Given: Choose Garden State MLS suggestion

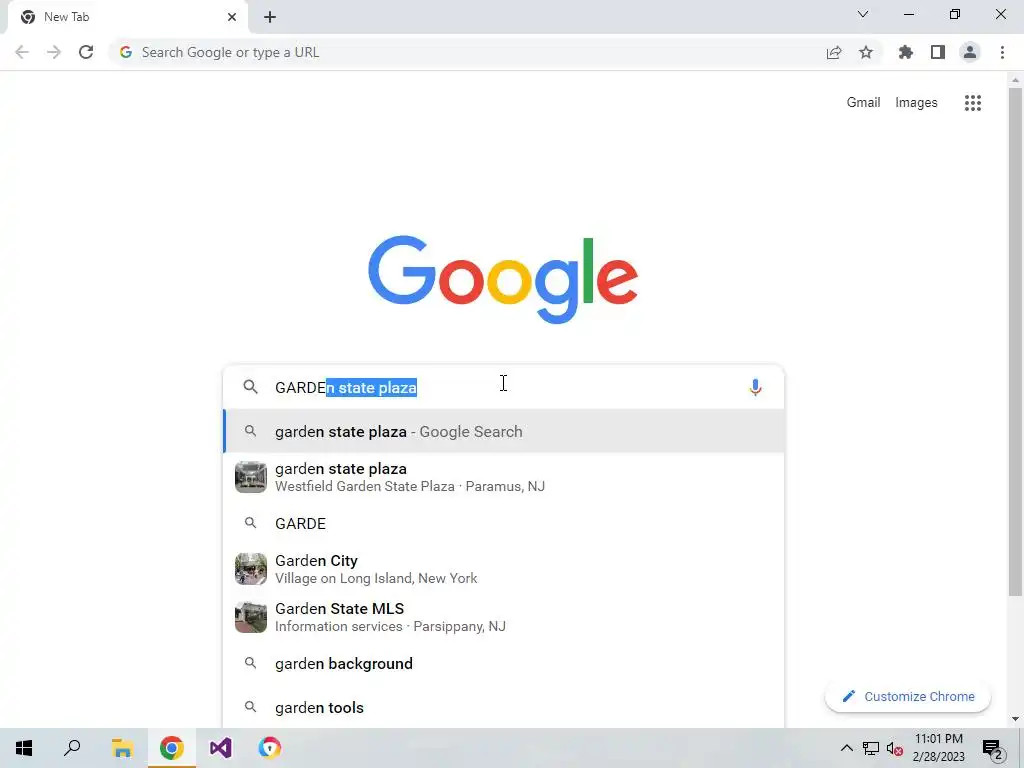Looking at the screenshot, I should point(504,616).
